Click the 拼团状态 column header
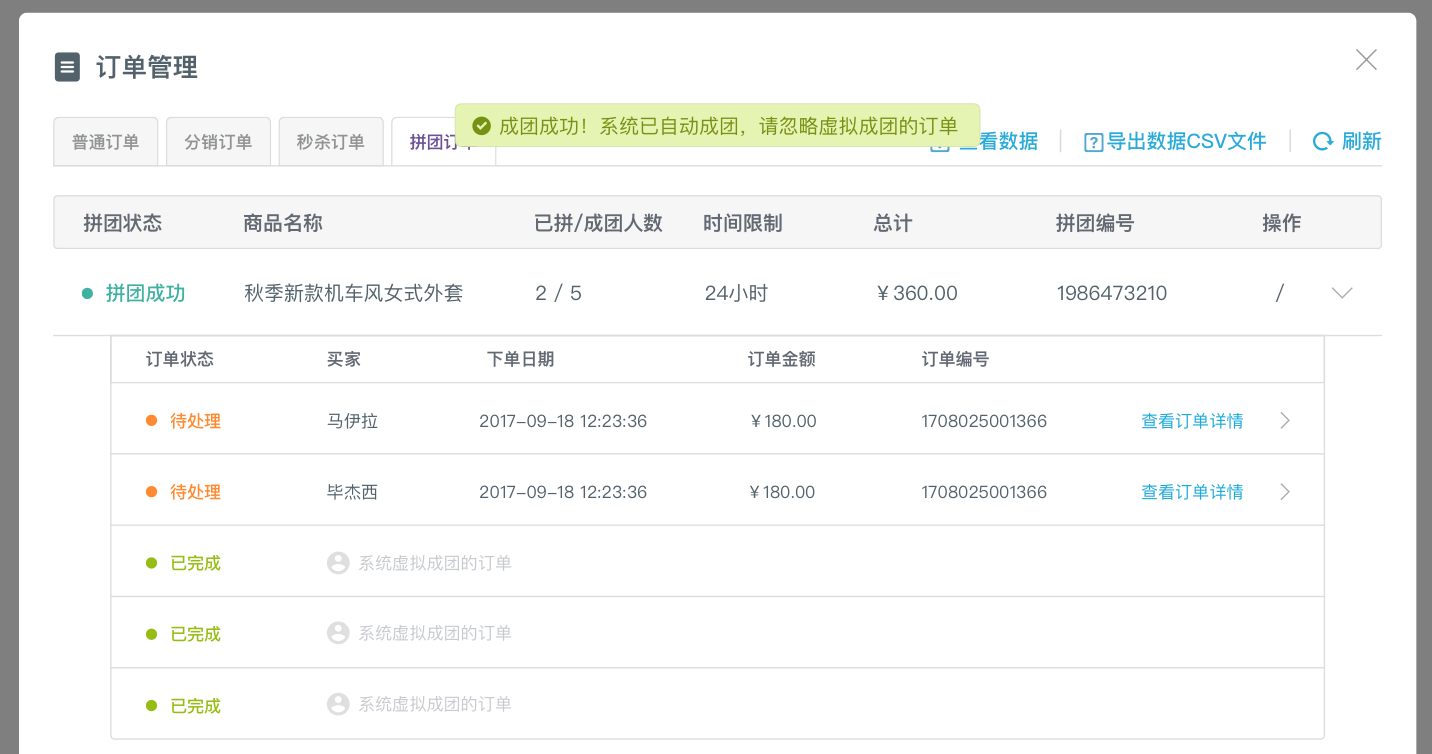The height and width of the screenshot is (754, 1432). pyautogui.click(x=122, y=223)
